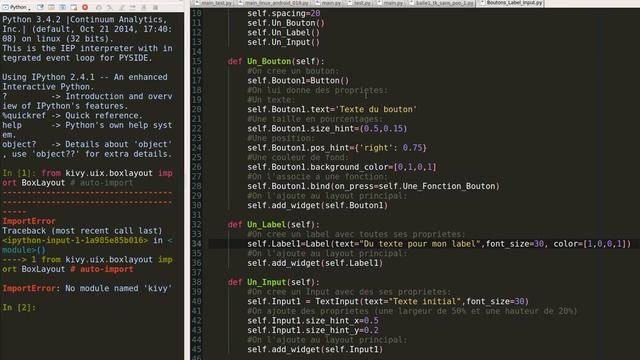The width and height of the screenshot is (640, 360).
Task: Click the 'self.add_widget(self.Label1)' line
Action: point(315,263)
